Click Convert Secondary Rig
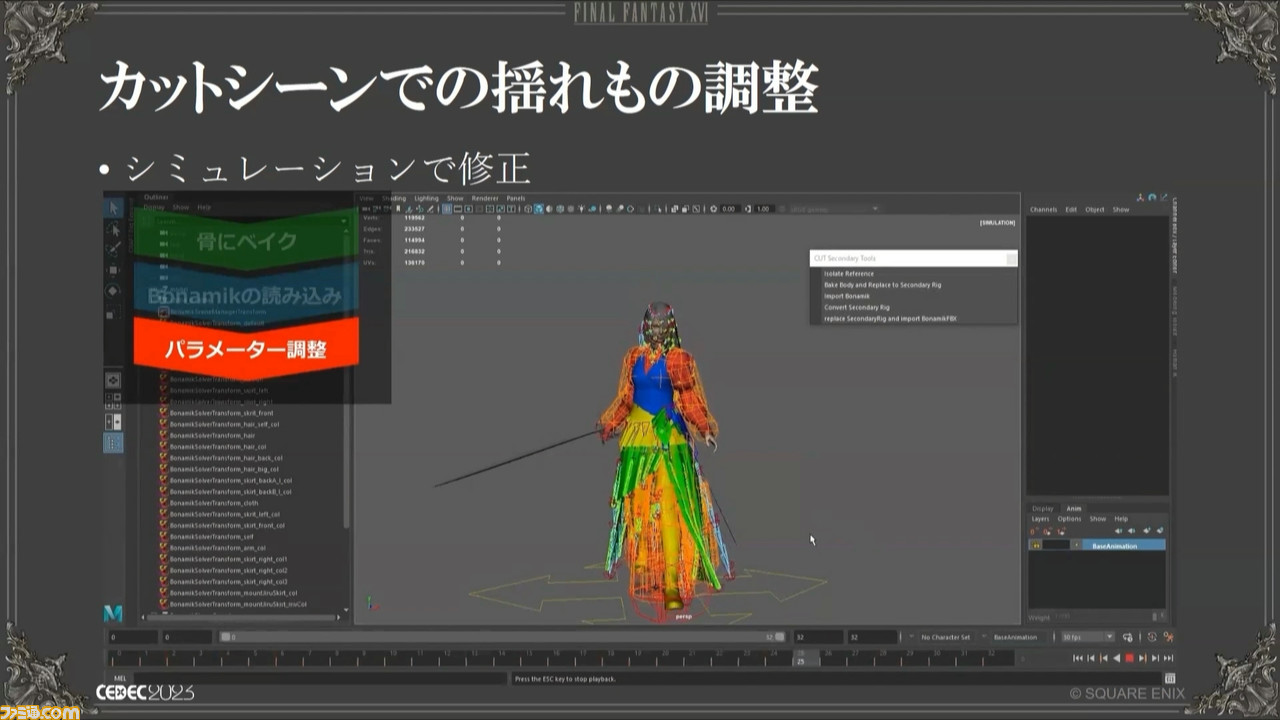 click(x=856, y=307)
